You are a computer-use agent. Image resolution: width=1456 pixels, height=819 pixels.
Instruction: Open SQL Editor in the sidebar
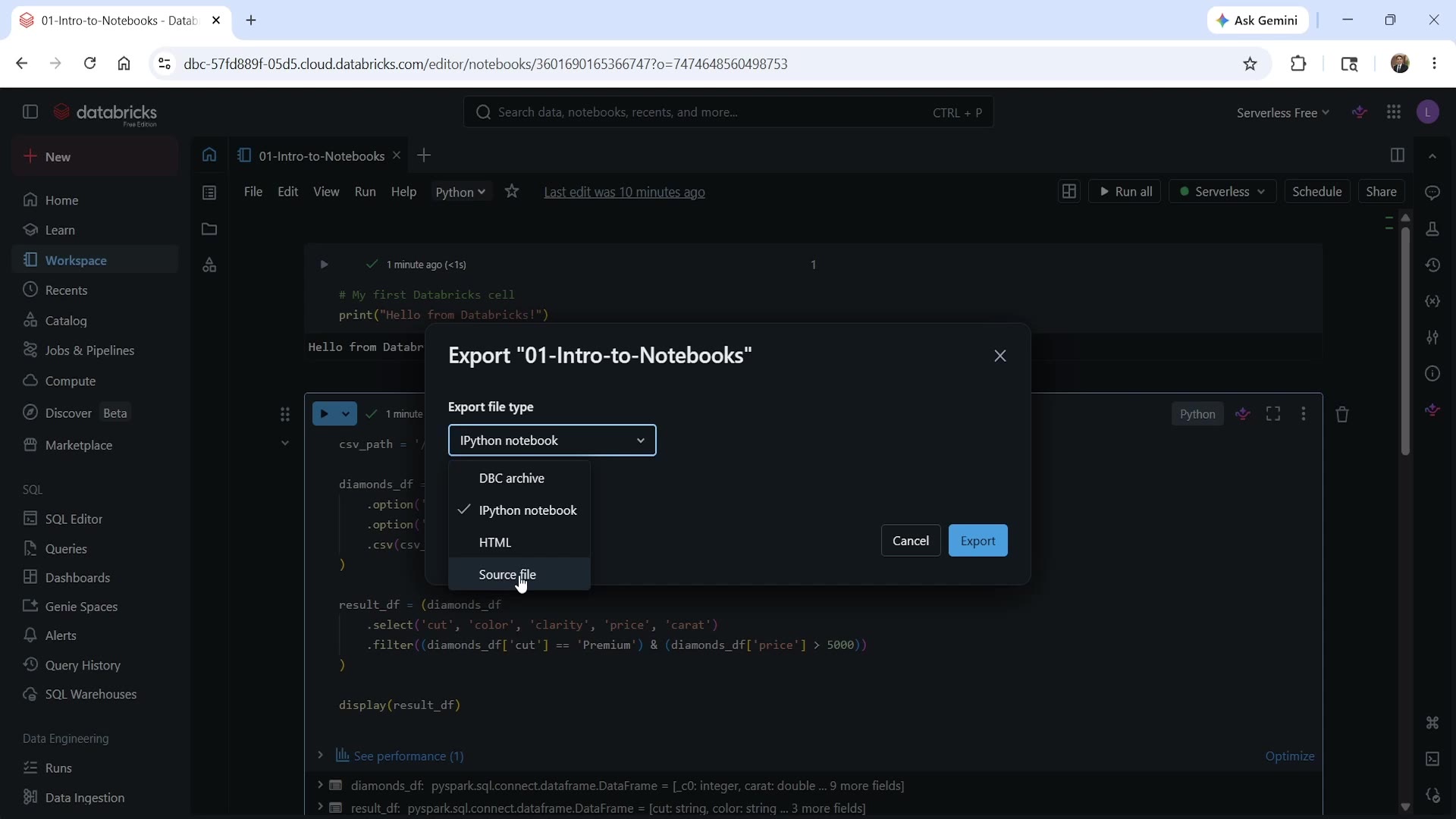click(95, 519)
